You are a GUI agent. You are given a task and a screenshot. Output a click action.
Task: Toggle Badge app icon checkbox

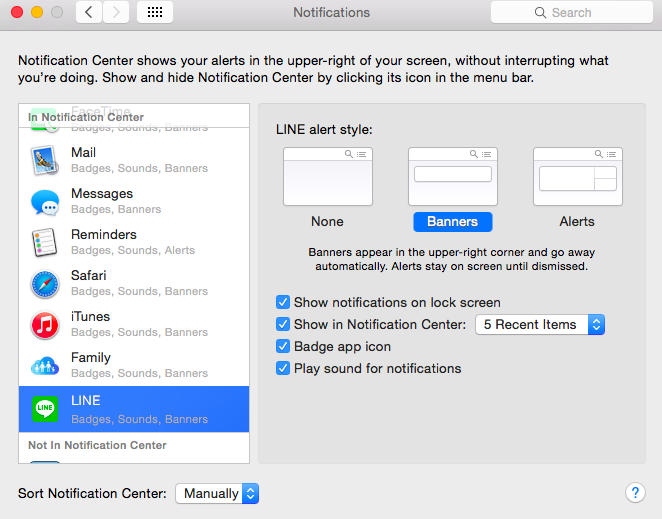coord(283,346)
